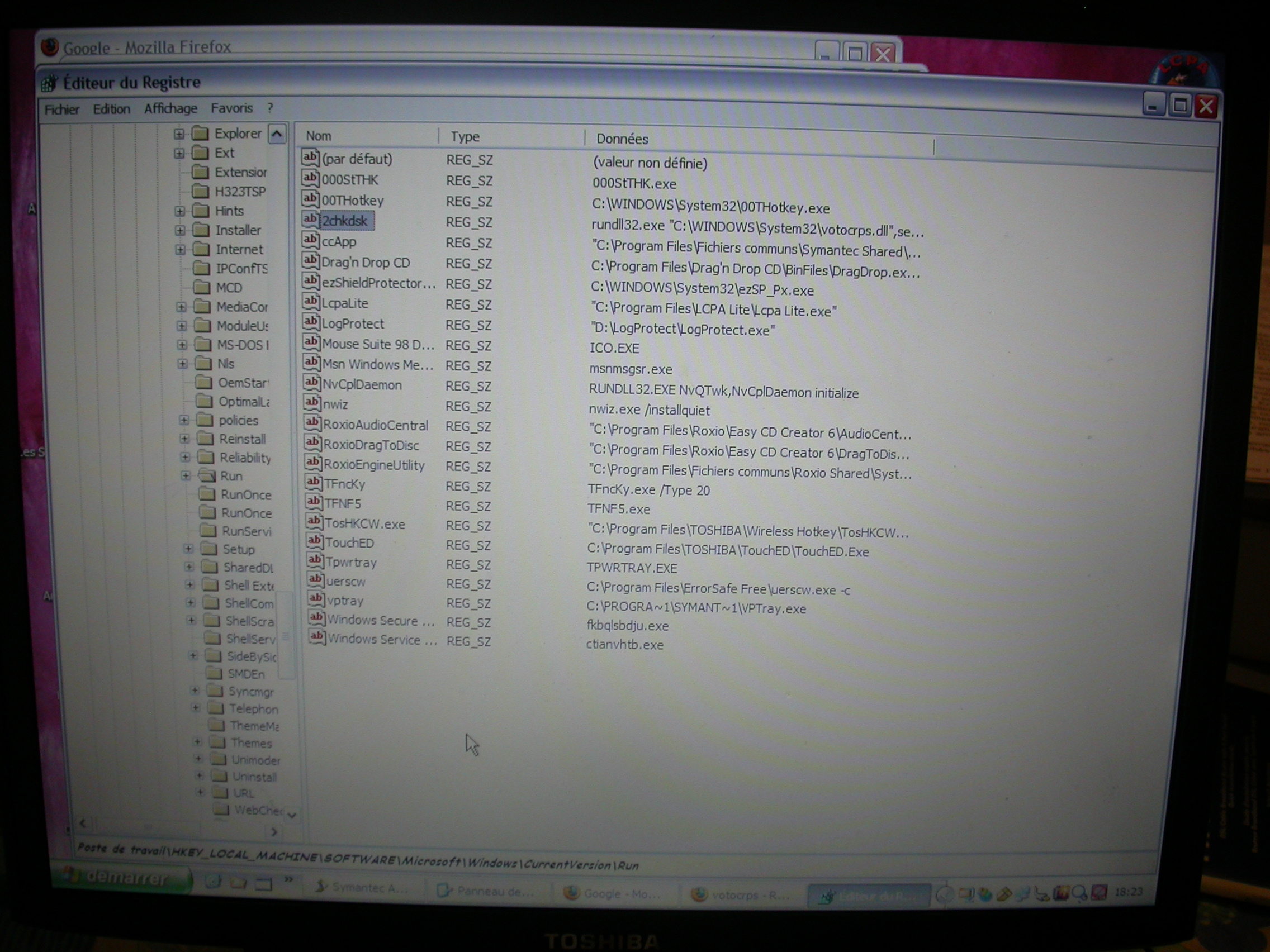Click the string icon of 2chkdsk value
Viewport: 1270px width, 952px height.
310,219
